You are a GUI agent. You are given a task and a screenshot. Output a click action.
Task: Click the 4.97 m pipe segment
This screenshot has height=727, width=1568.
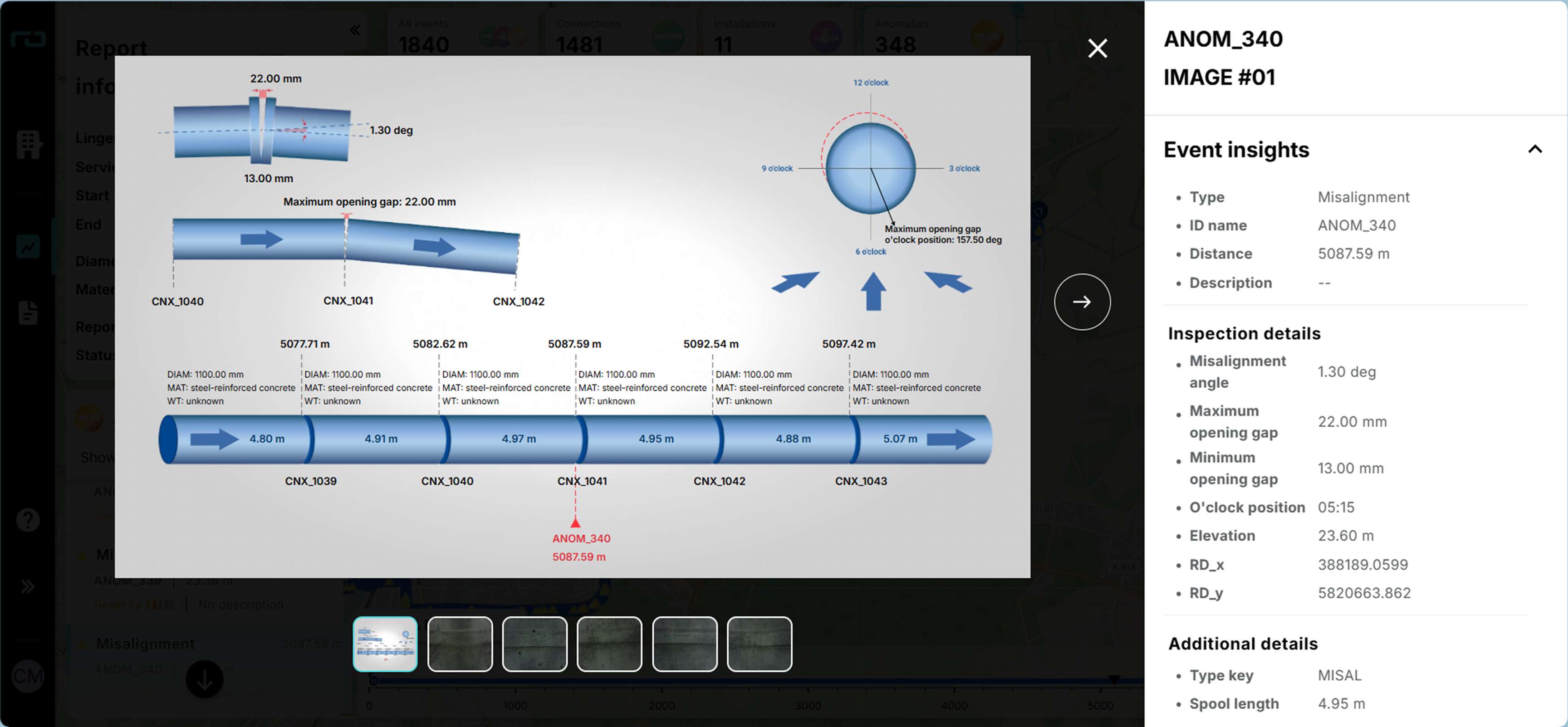519,439
